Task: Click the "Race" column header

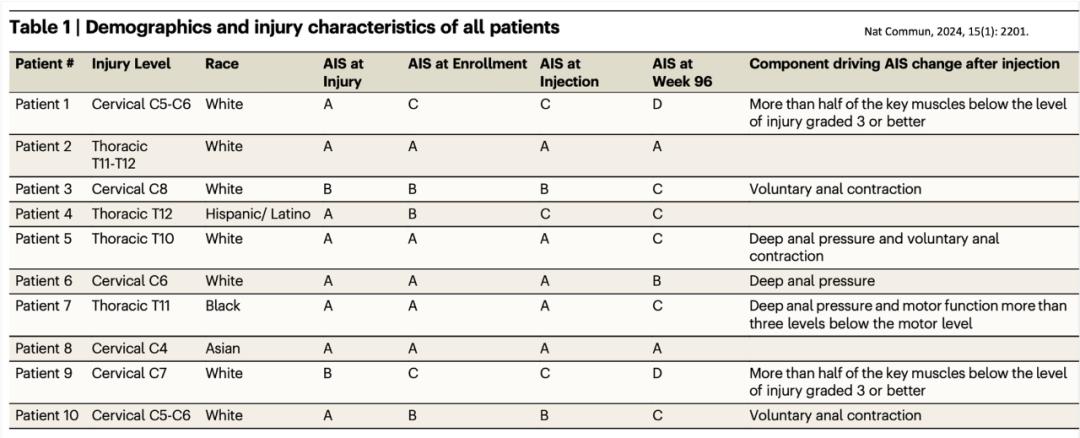Action: click(x=222, y=64)
